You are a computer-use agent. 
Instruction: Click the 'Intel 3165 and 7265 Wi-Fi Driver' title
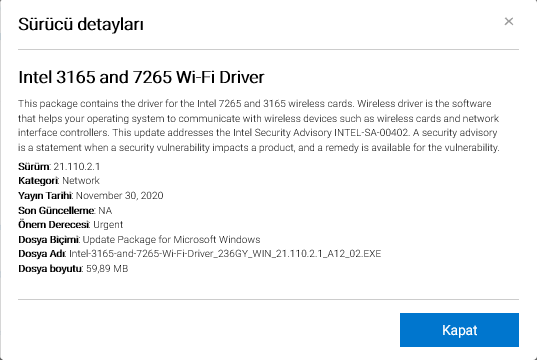(x=141, y=77)
